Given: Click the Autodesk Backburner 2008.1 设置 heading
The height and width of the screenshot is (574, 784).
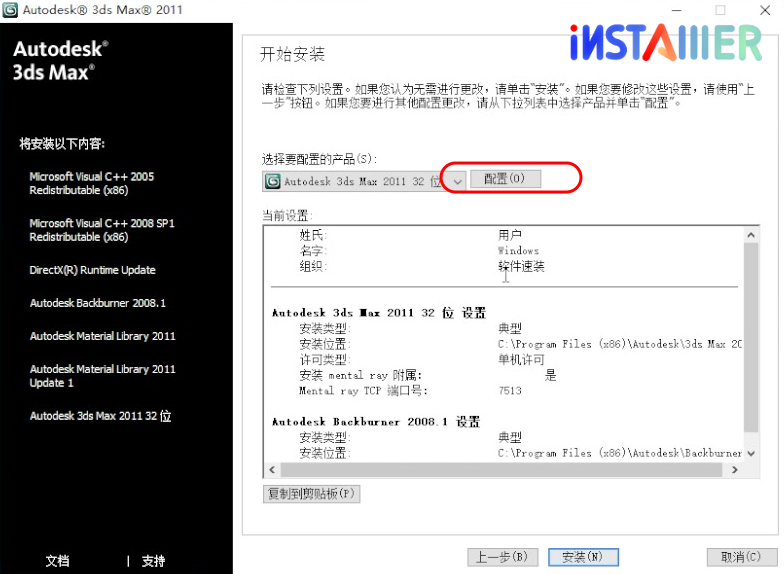Looking at the screenshot, I should point(376,422).
